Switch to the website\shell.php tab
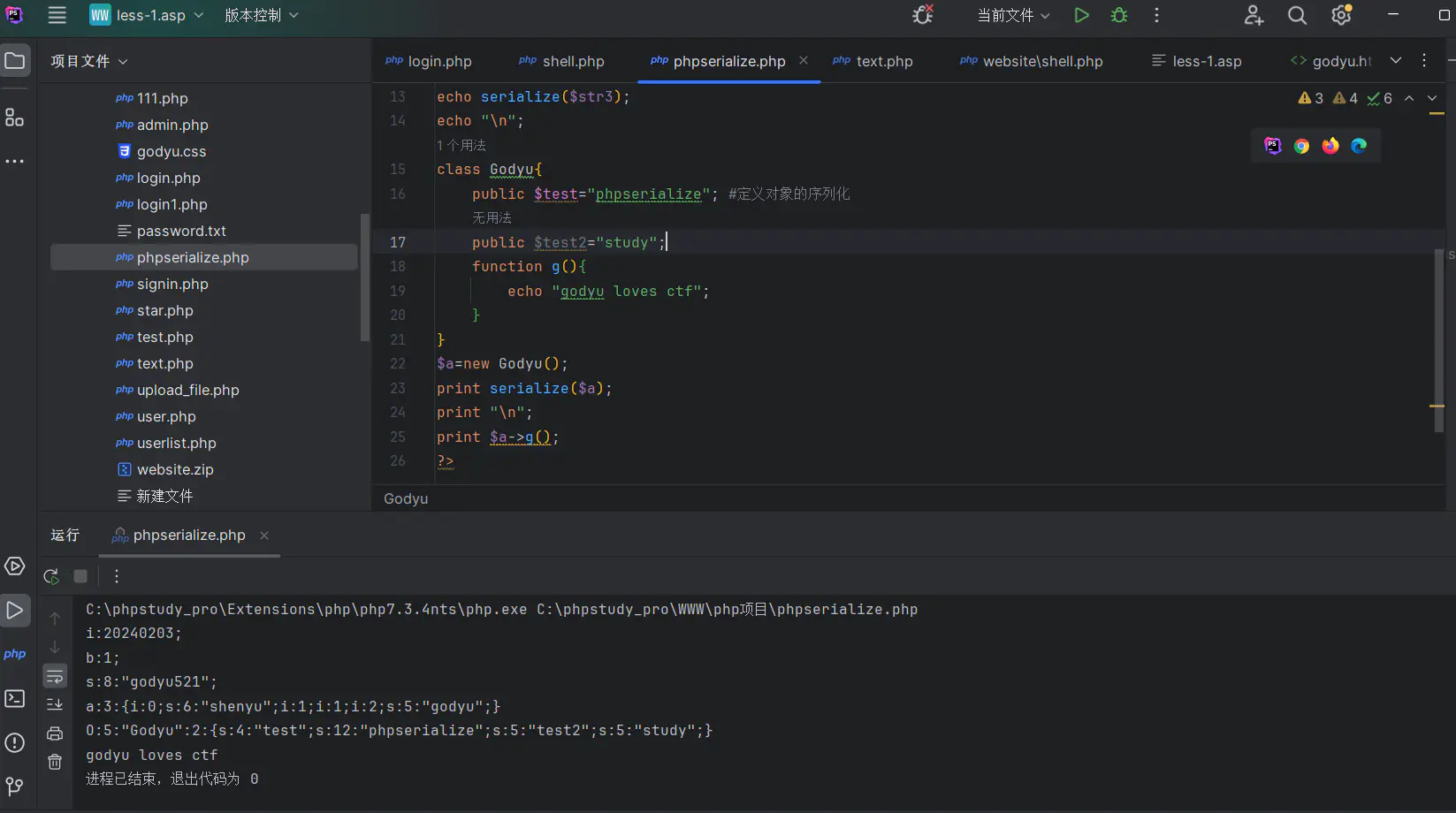The height and width of the screenshot is (813, 1456). click(1032, 61)
